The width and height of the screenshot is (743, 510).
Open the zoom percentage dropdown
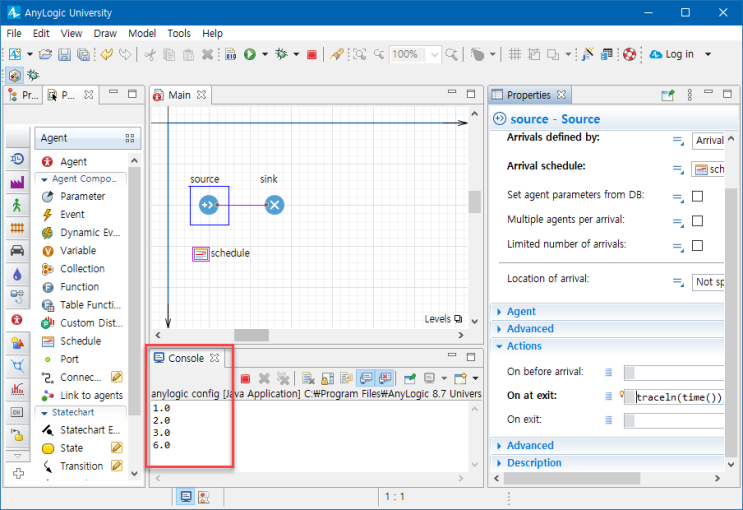click(435, 54)
